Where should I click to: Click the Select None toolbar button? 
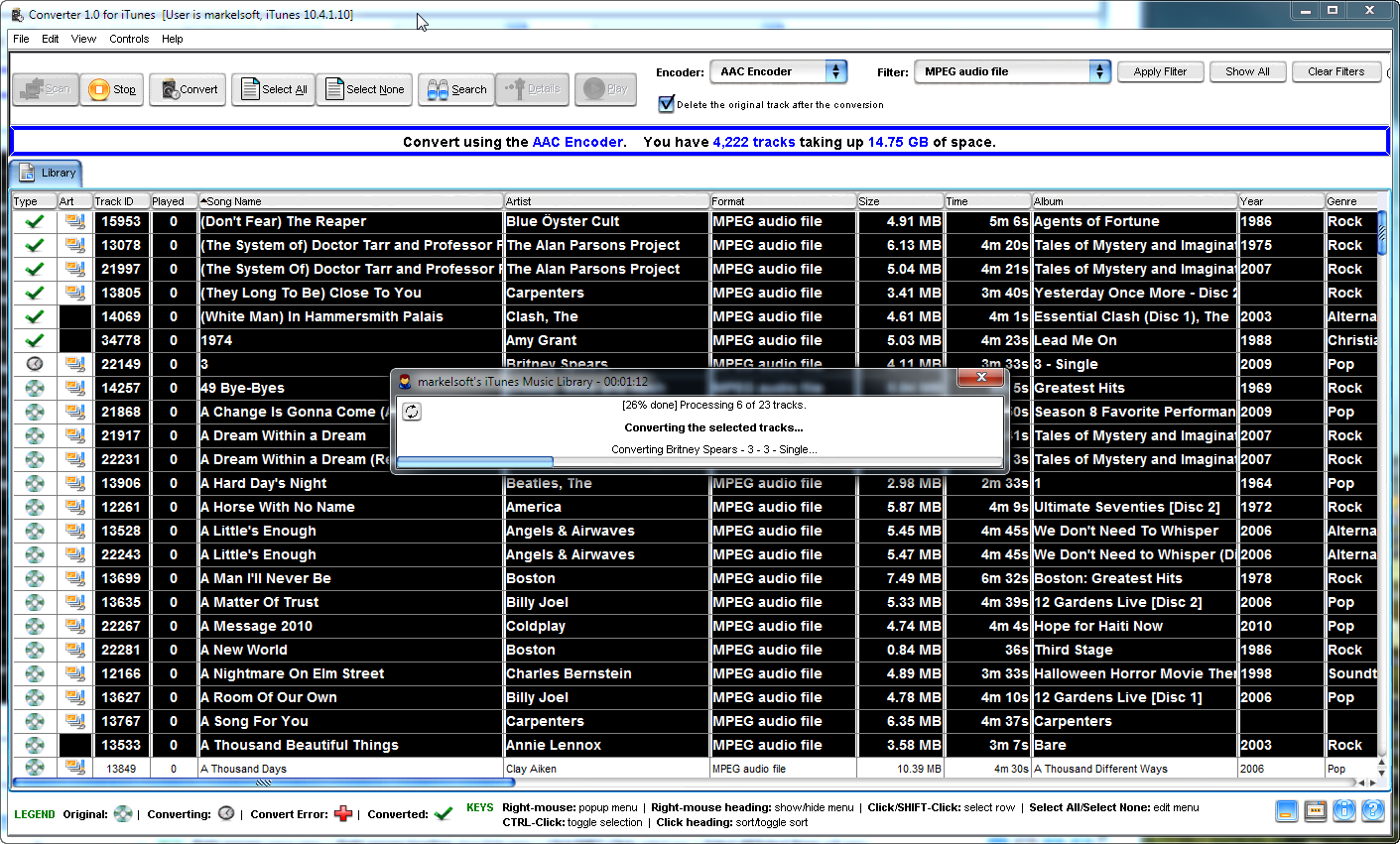(364, 89)
